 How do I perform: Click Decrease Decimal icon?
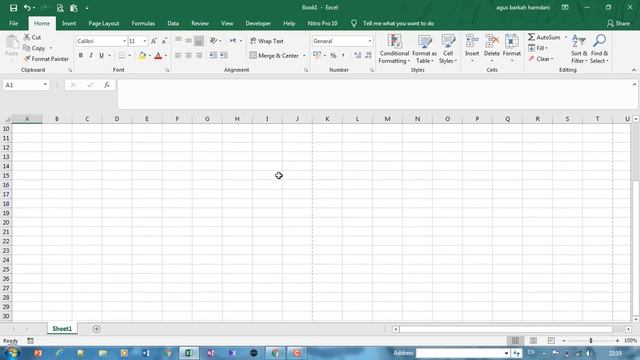click(368, 56)
